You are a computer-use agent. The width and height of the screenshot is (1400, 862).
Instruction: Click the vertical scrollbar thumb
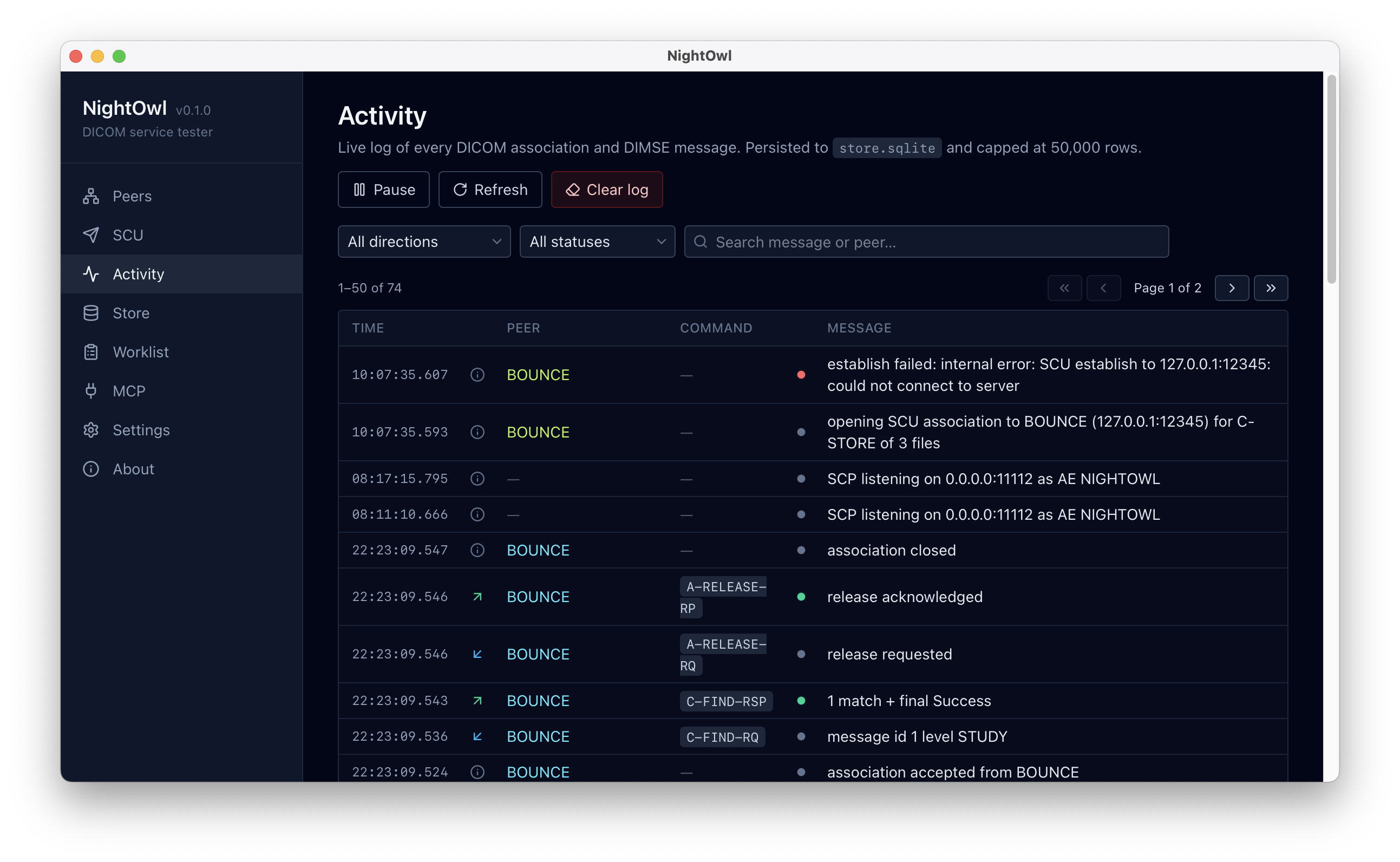coord(1331,179)
